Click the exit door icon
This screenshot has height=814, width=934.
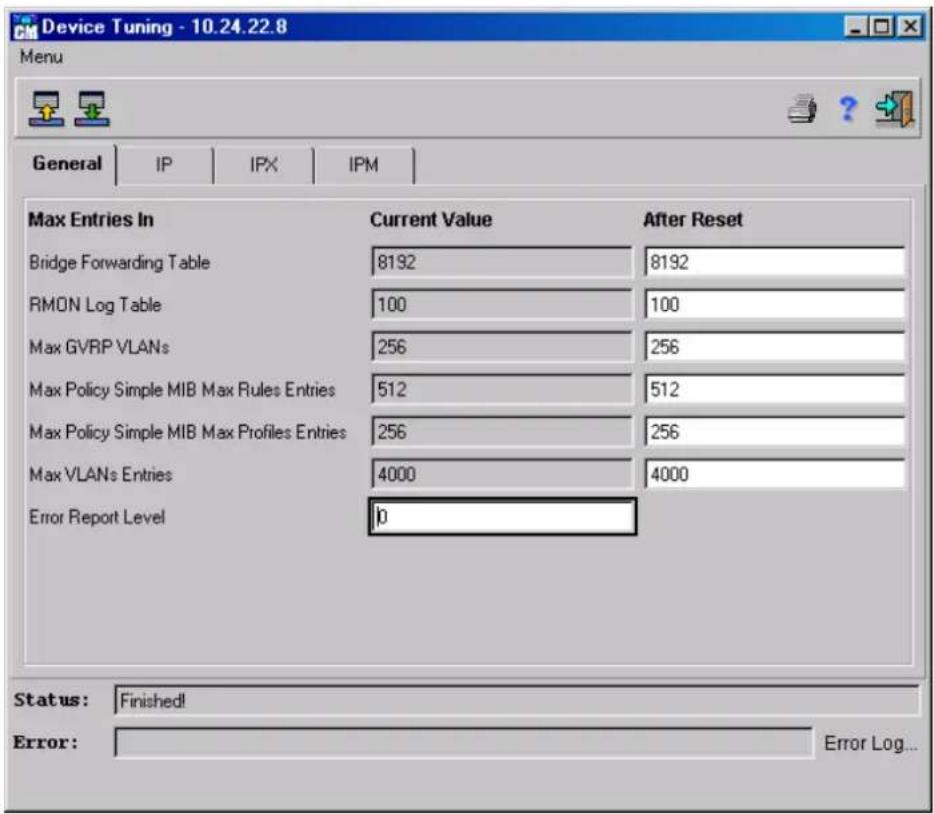pos(895,109)
